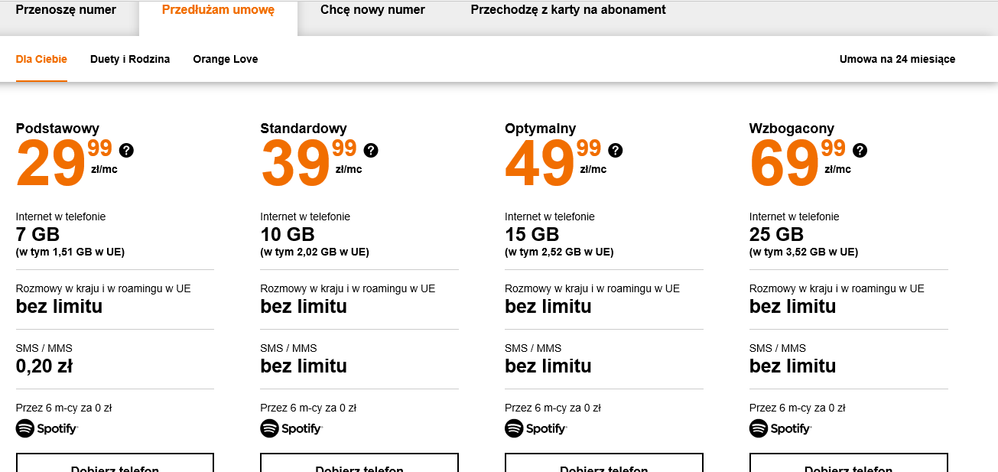Choose Dobierz telefon for Wzbogacony plan
998x472 pixels.
coord(847,464)
